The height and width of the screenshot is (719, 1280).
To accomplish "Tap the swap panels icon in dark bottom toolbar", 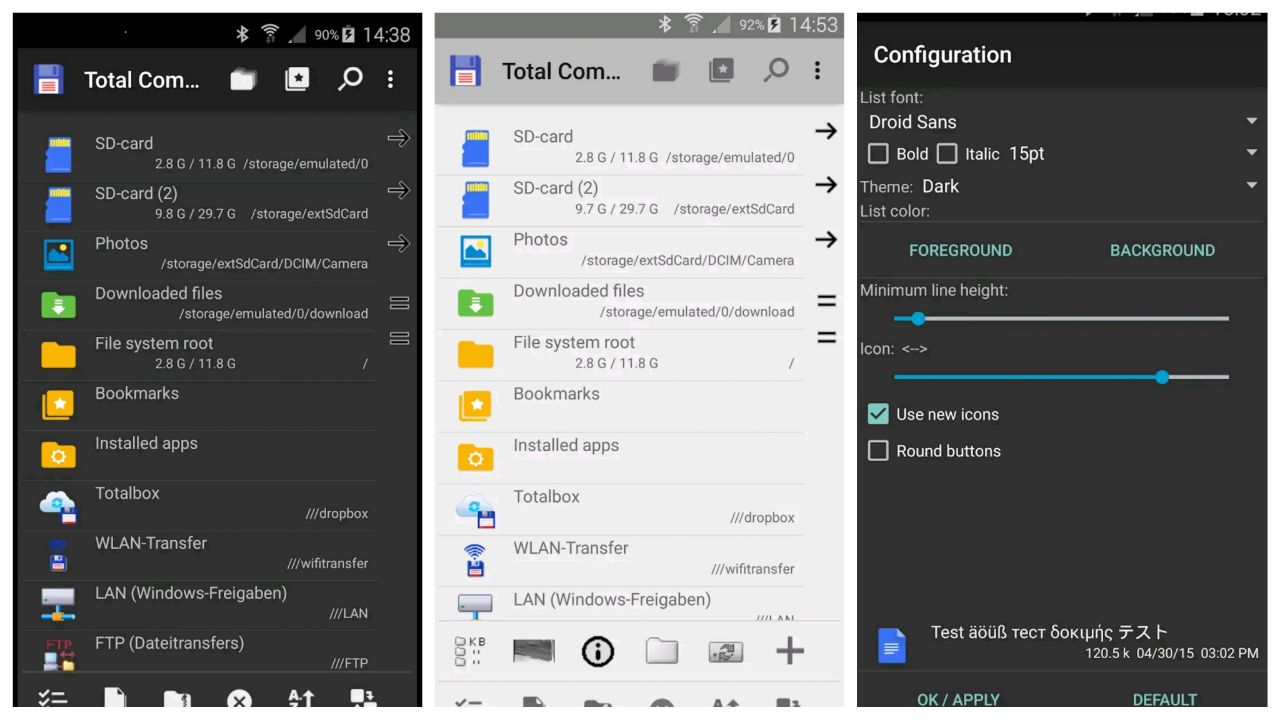I will pos(362,700).
